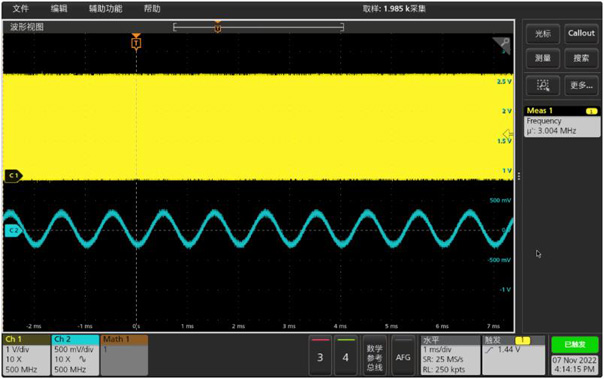Click the AFG button
604x379 pixels.
(x=403, y=355)
